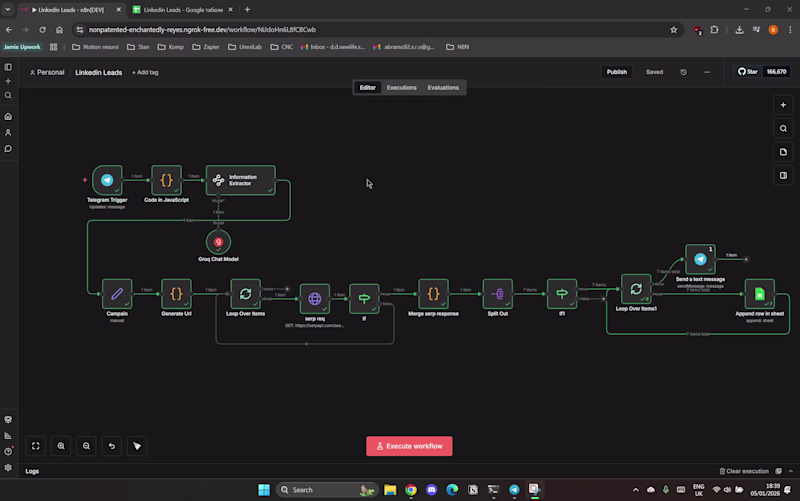Click the Publish button

pos(616,72)
